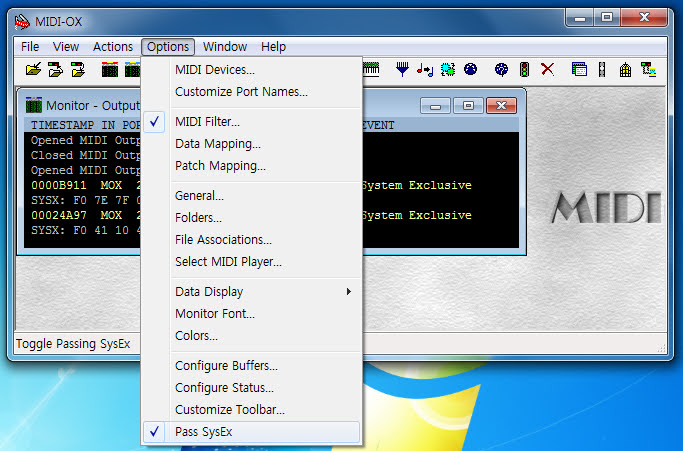Open the File menu

30,47
